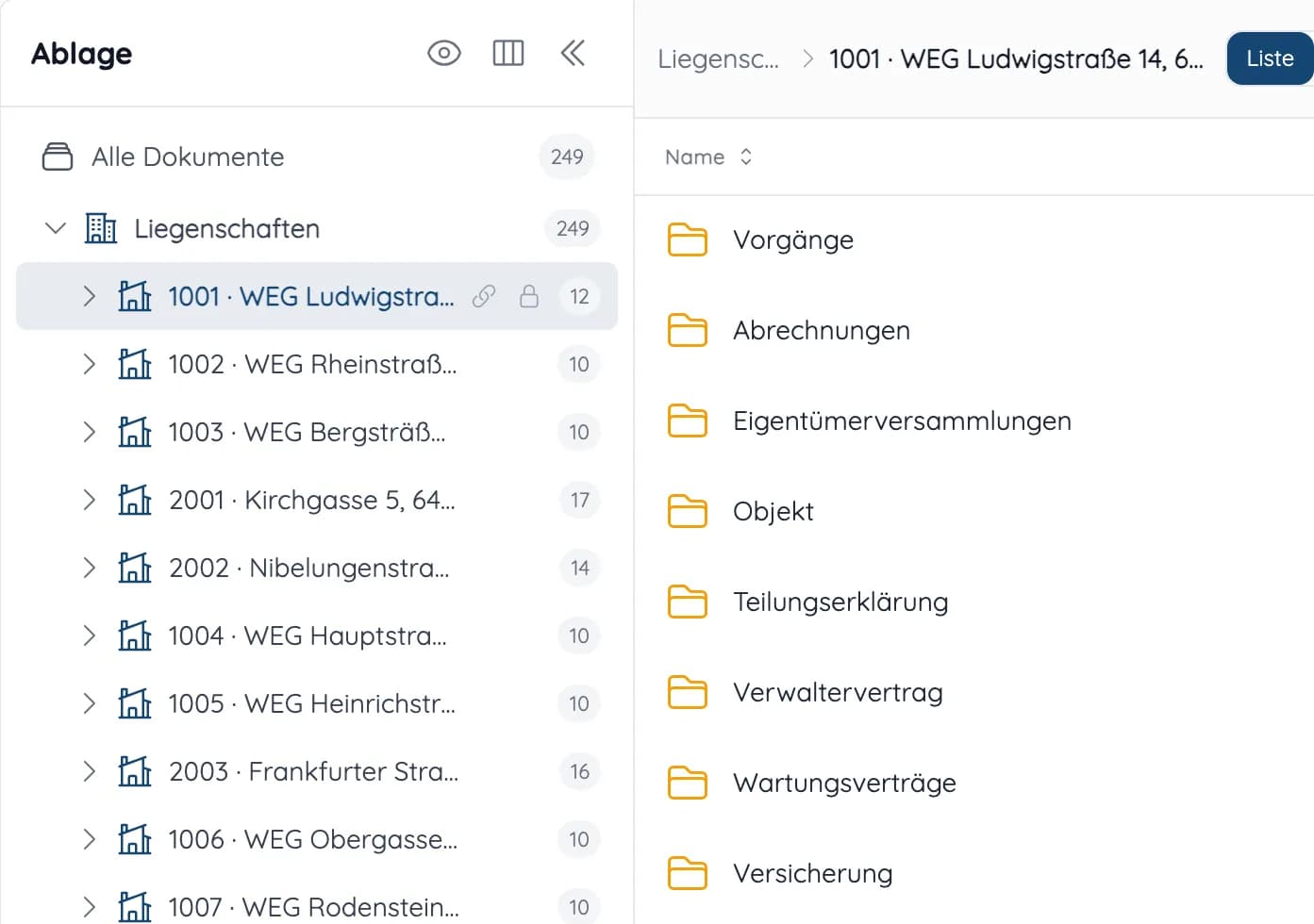Screen dimensions: 1314x924
Task: Expand the 1003 WEG Bergsträß node
Action: point(89,432)
